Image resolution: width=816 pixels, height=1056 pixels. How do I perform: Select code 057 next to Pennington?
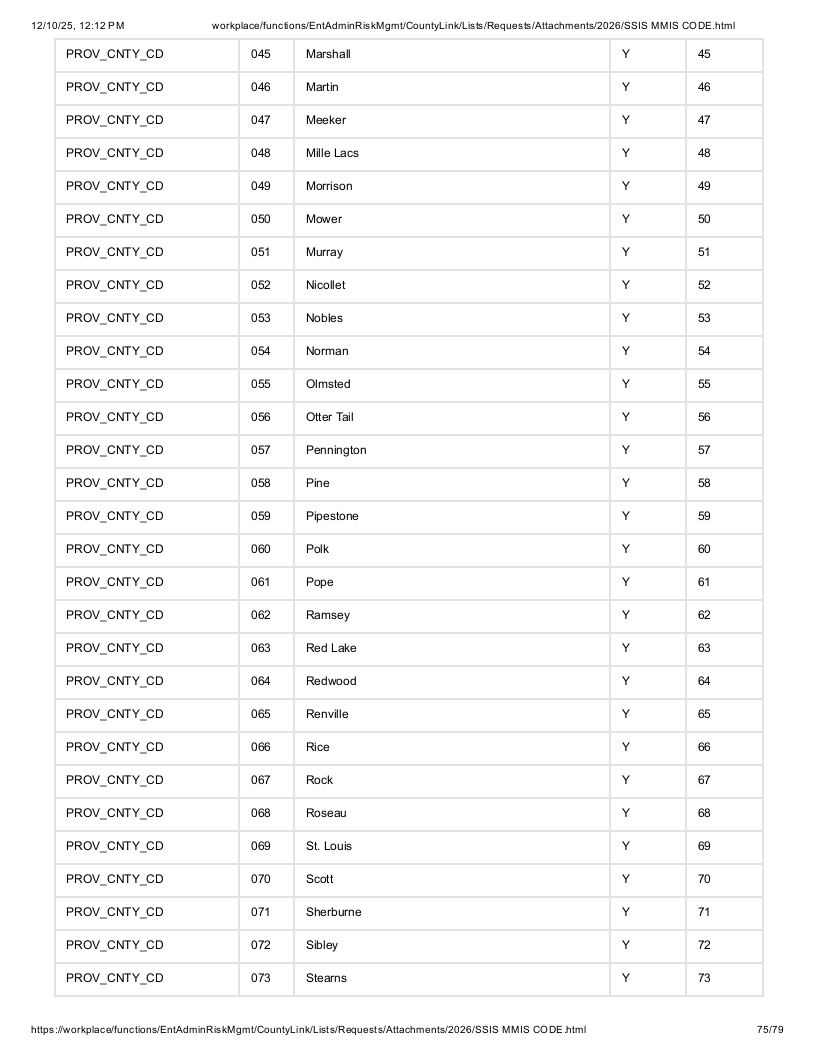[267, 451]
